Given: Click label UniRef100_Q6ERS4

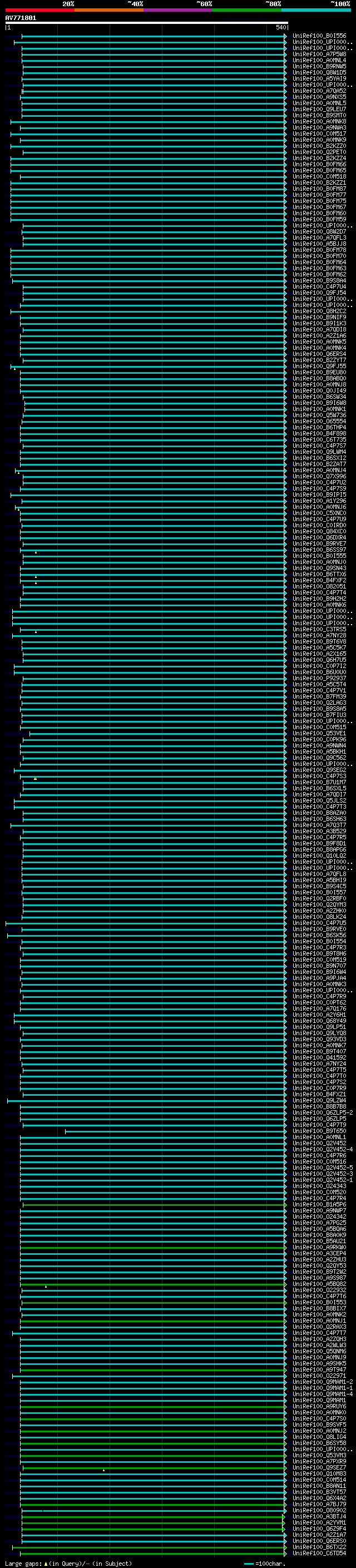Looking at the screenshot, I should tap(319, 354).
